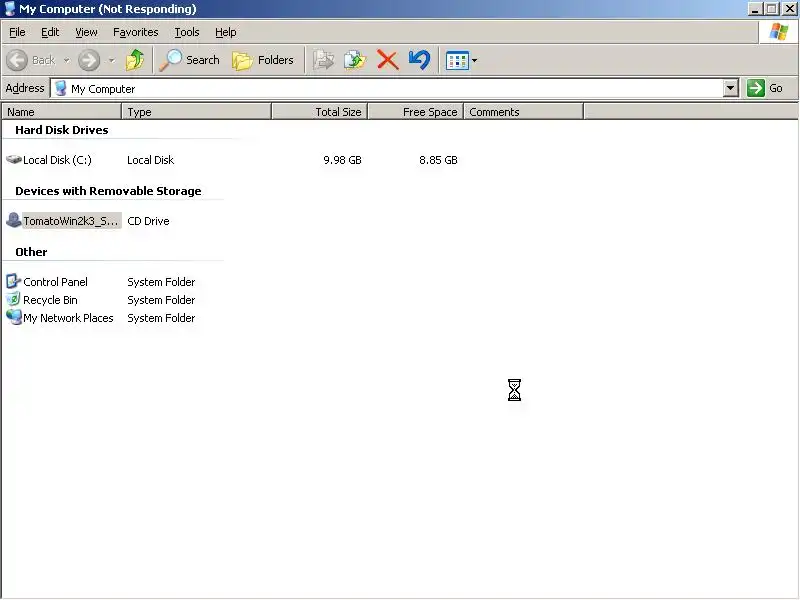800x600 pixels.
Task: Click the Address bar field
Action: [x=388, y=88]
